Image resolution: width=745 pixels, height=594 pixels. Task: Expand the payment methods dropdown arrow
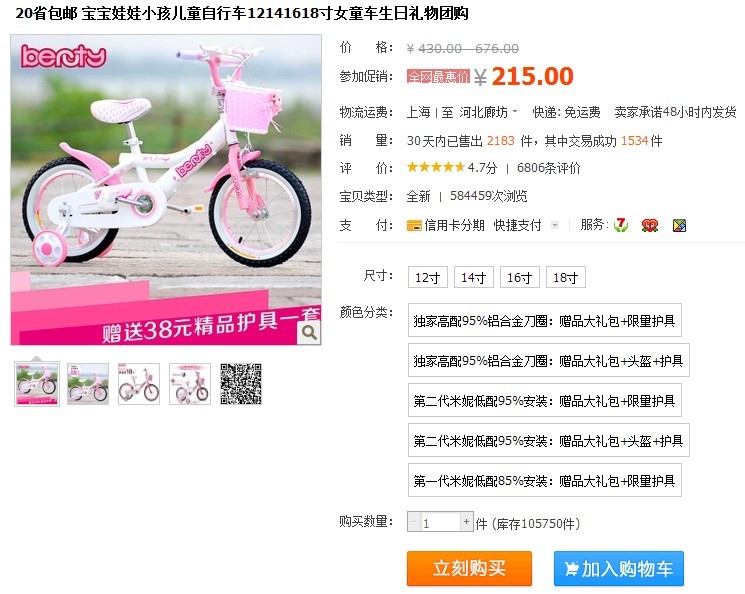pyautogui.click(x=554, y=225)
